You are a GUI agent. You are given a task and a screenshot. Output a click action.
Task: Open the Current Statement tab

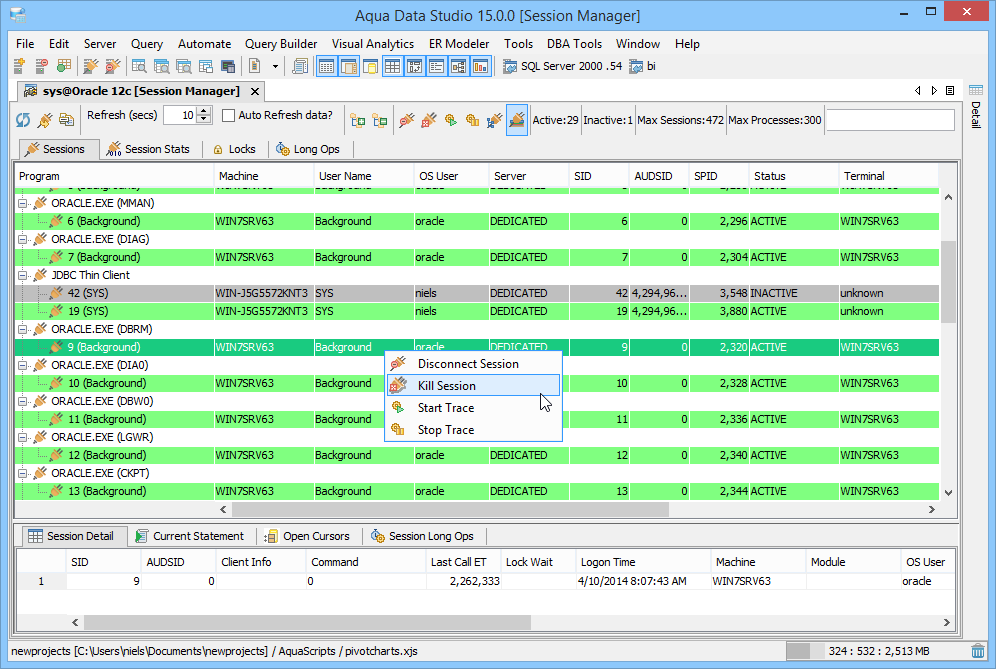(190, 536)
